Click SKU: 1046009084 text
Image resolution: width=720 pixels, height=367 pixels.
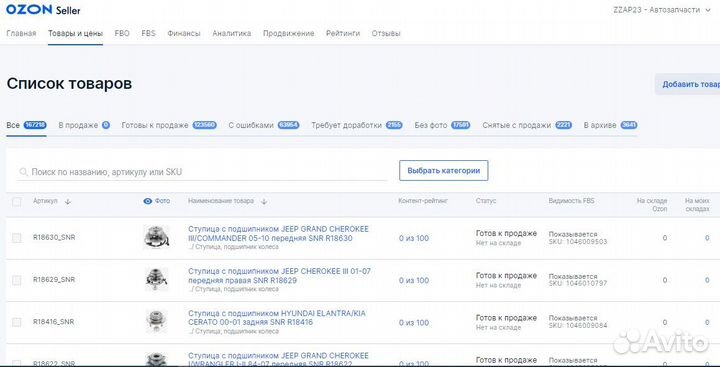point(578,325)
